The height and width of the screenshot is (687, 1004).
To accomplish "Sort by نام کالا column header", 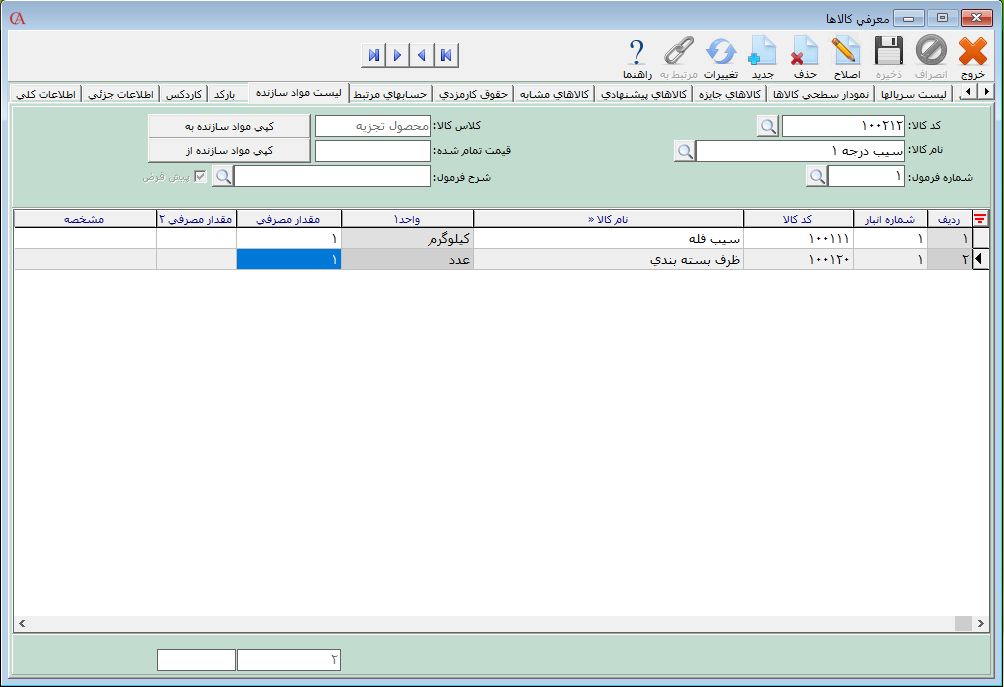I will click(608, 219).
